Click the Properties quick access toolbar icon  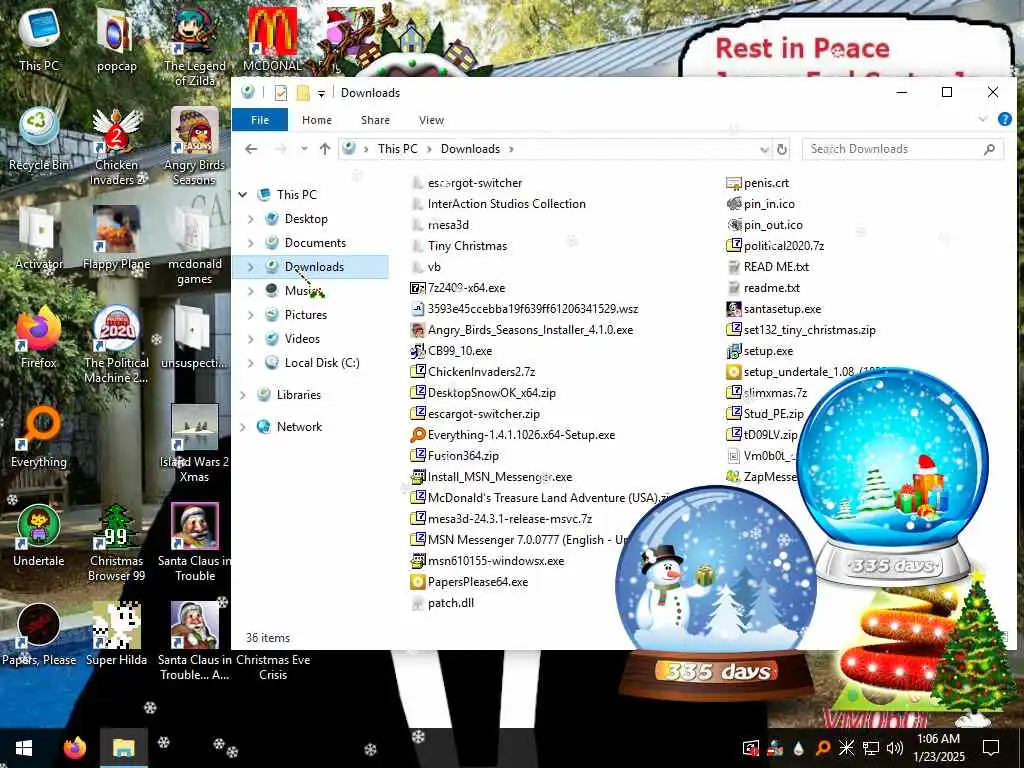pyautogui.click(x=281, y=93)
